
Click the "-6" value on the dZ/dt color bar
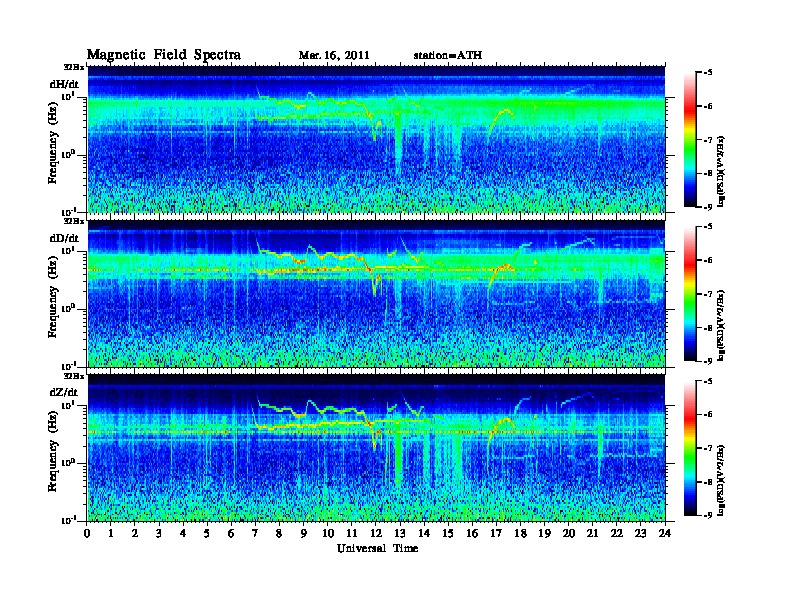pos(708,414)
